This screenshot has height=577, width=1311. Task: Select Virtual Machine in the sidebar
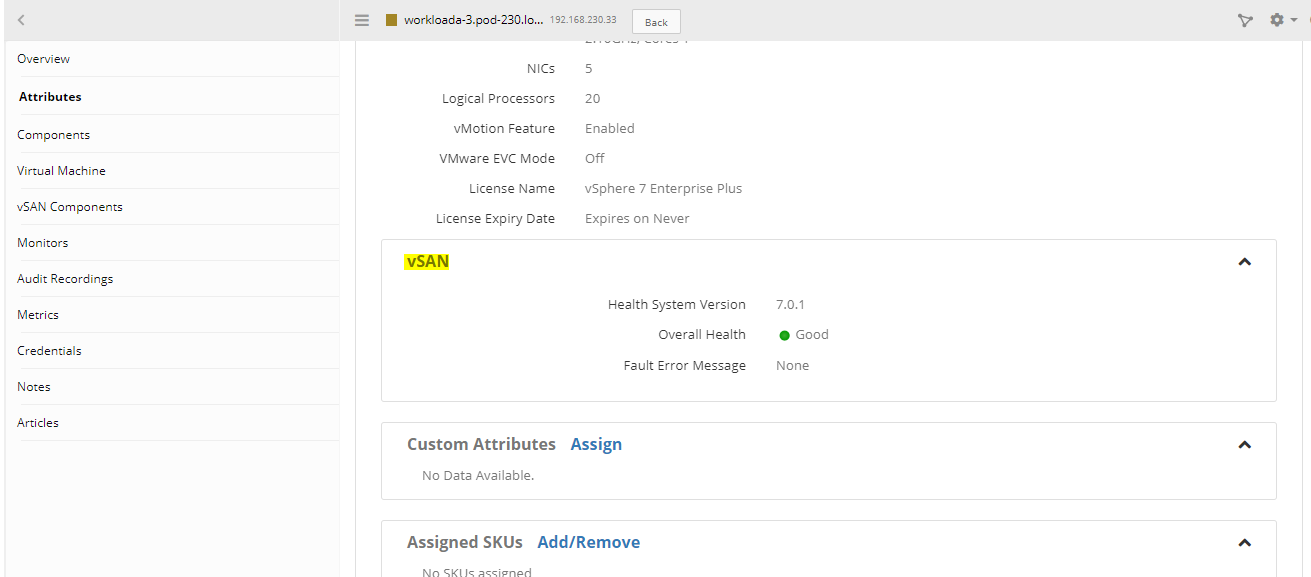point(61,170)
